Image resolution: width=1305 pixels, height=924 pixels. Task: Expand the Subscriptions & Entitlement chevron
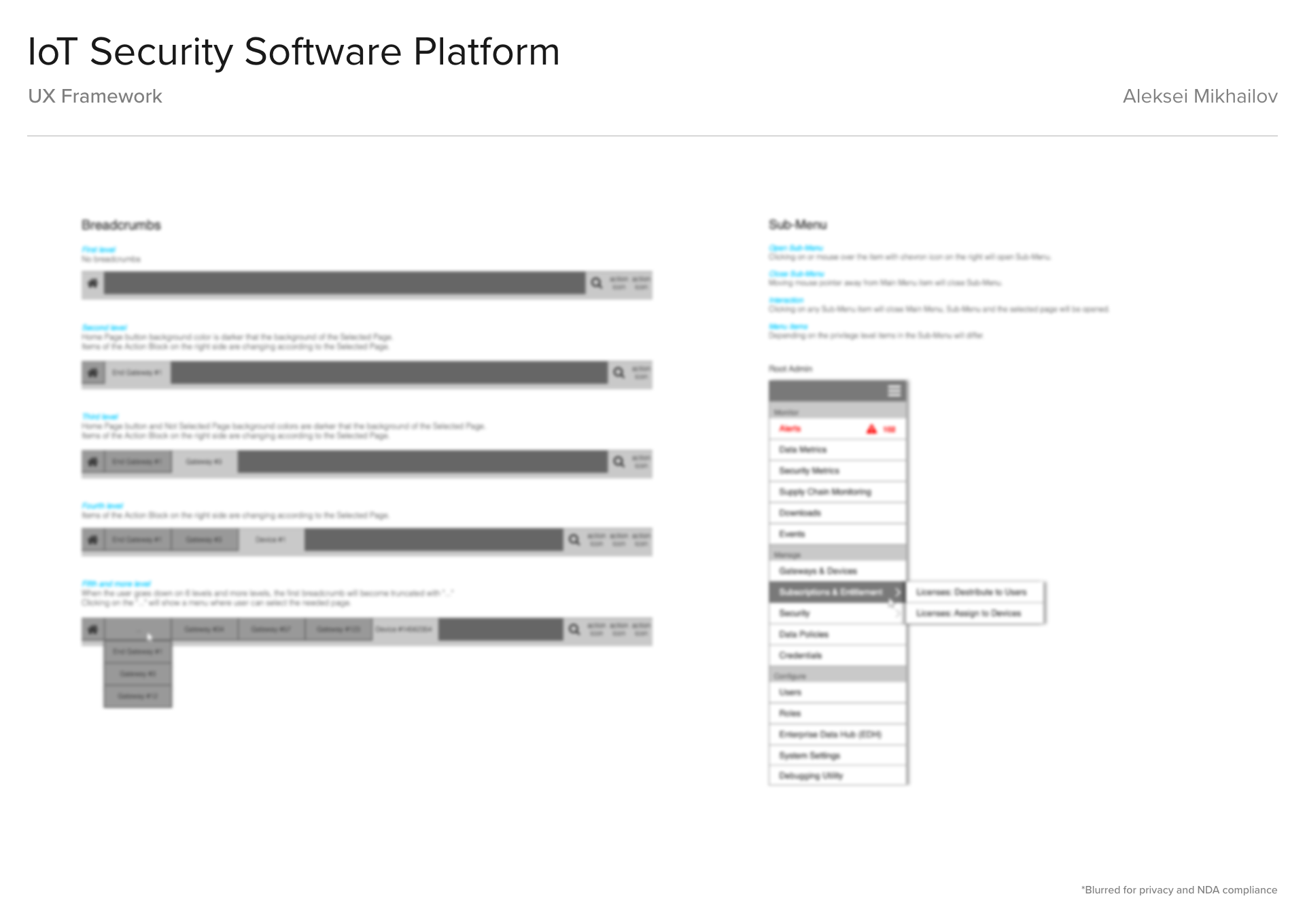[897, 592]
